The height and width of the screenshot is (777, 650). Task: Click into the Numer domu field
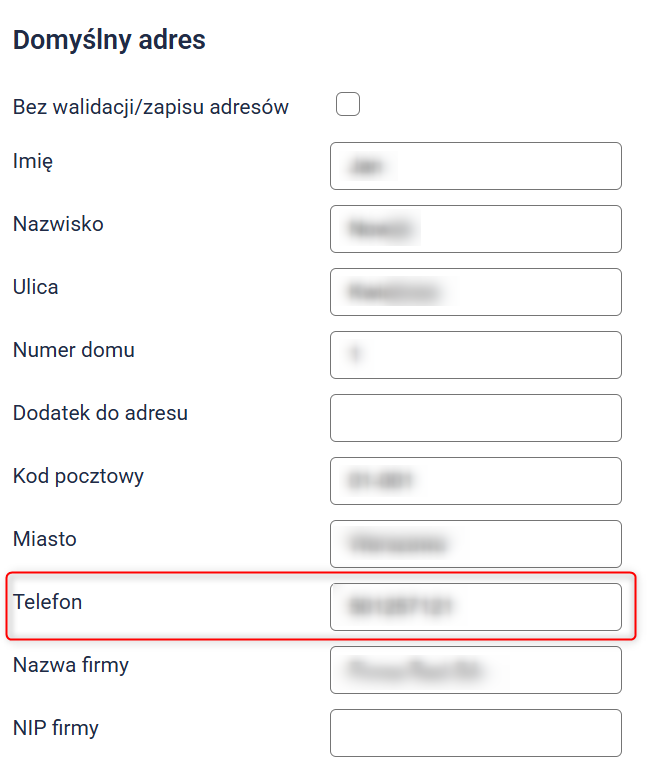[475, 355]
